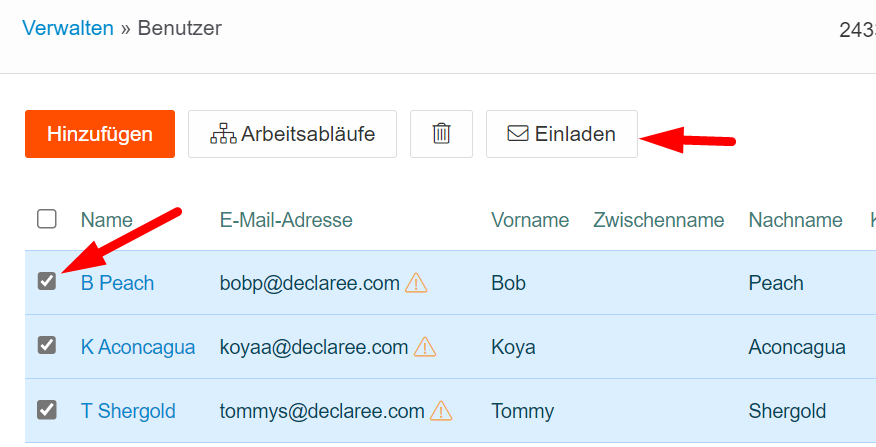The height and width of the screenshot is (447, 876).
Task: Uncheck the B Peach row checkbox
Action: pos(47,282)
